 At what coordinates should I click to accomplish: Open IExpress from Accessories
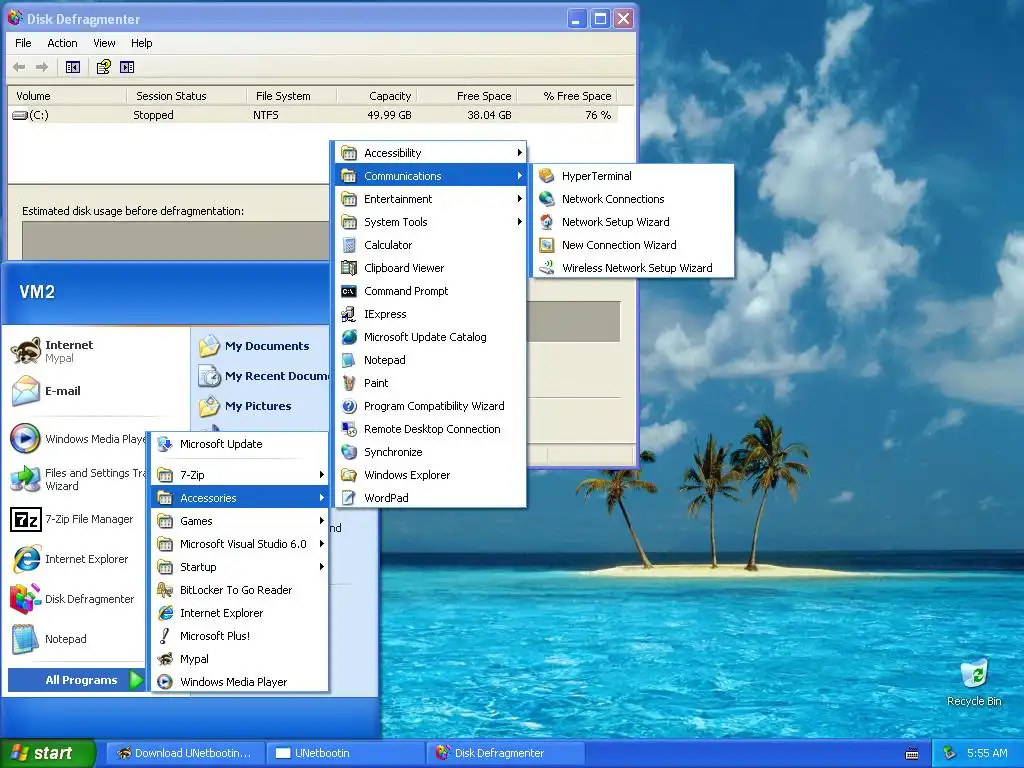click(x=431, y=314)
